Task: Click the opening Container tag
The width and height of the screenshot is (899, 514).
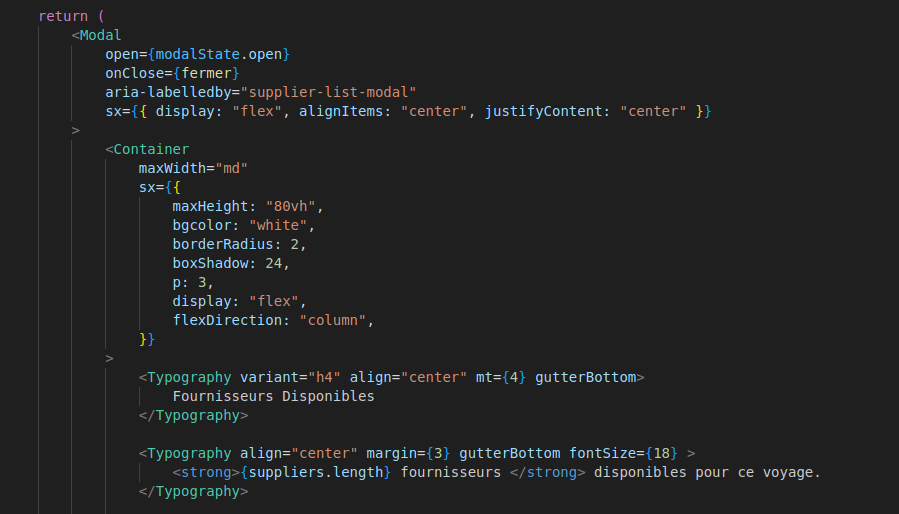Action: [151, 149]
